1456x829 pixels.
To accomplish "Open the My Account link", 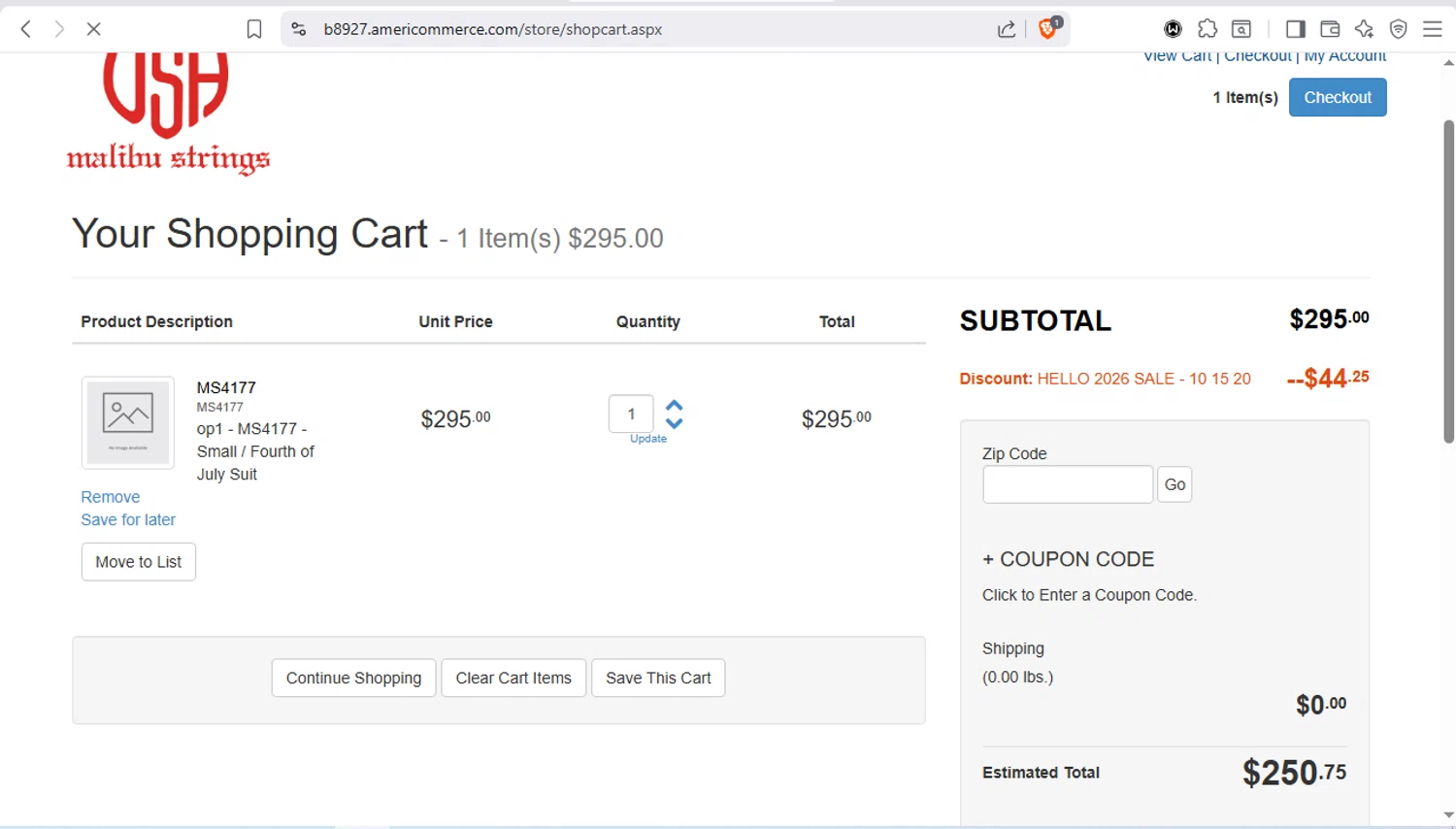I will pos(1345,57).
